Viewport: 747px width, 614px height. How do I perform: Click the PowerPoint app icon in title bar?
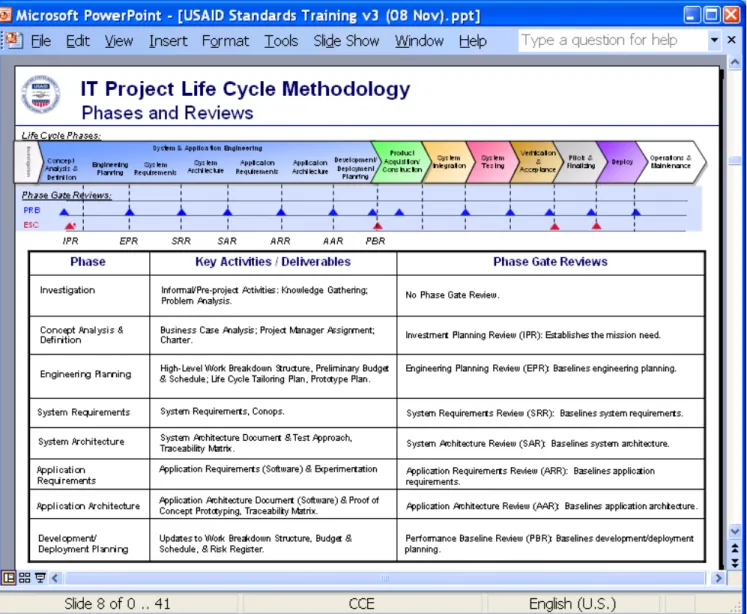click(x=5, y=15)
